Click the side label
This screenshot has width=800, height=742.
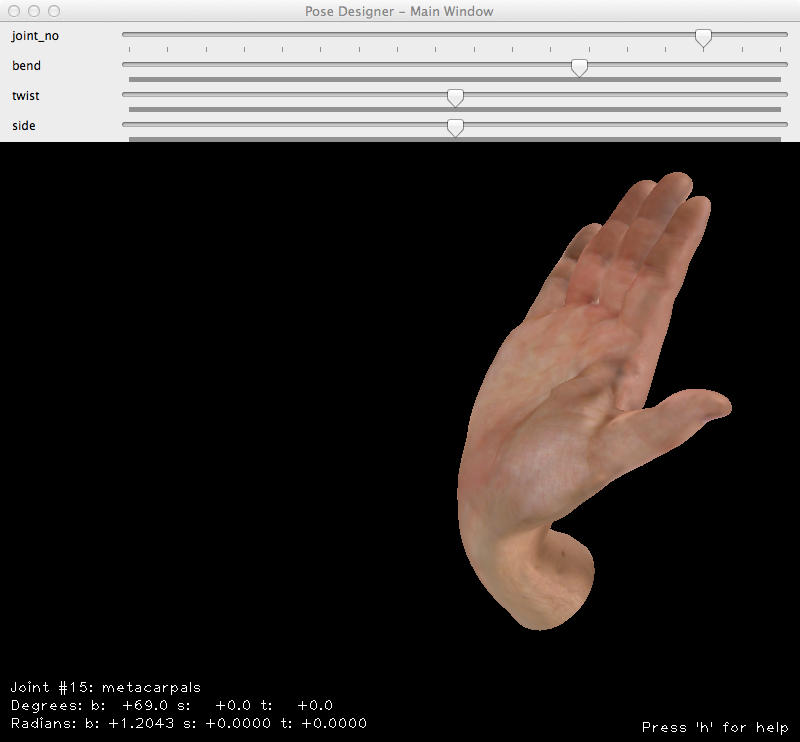pyautogui.click(x=23, y=126)
